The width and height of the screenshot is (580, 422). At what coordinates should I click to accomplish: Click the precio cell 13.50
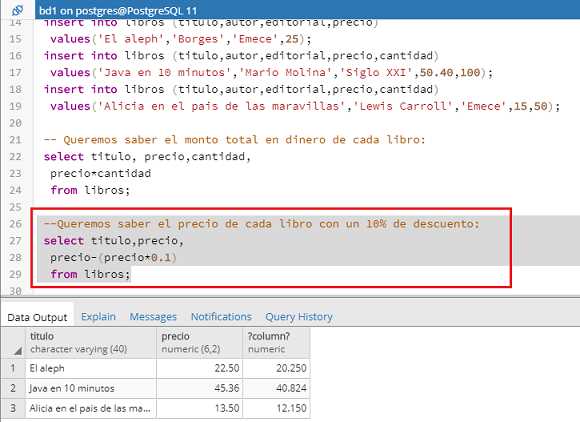[x=200, y=408]
